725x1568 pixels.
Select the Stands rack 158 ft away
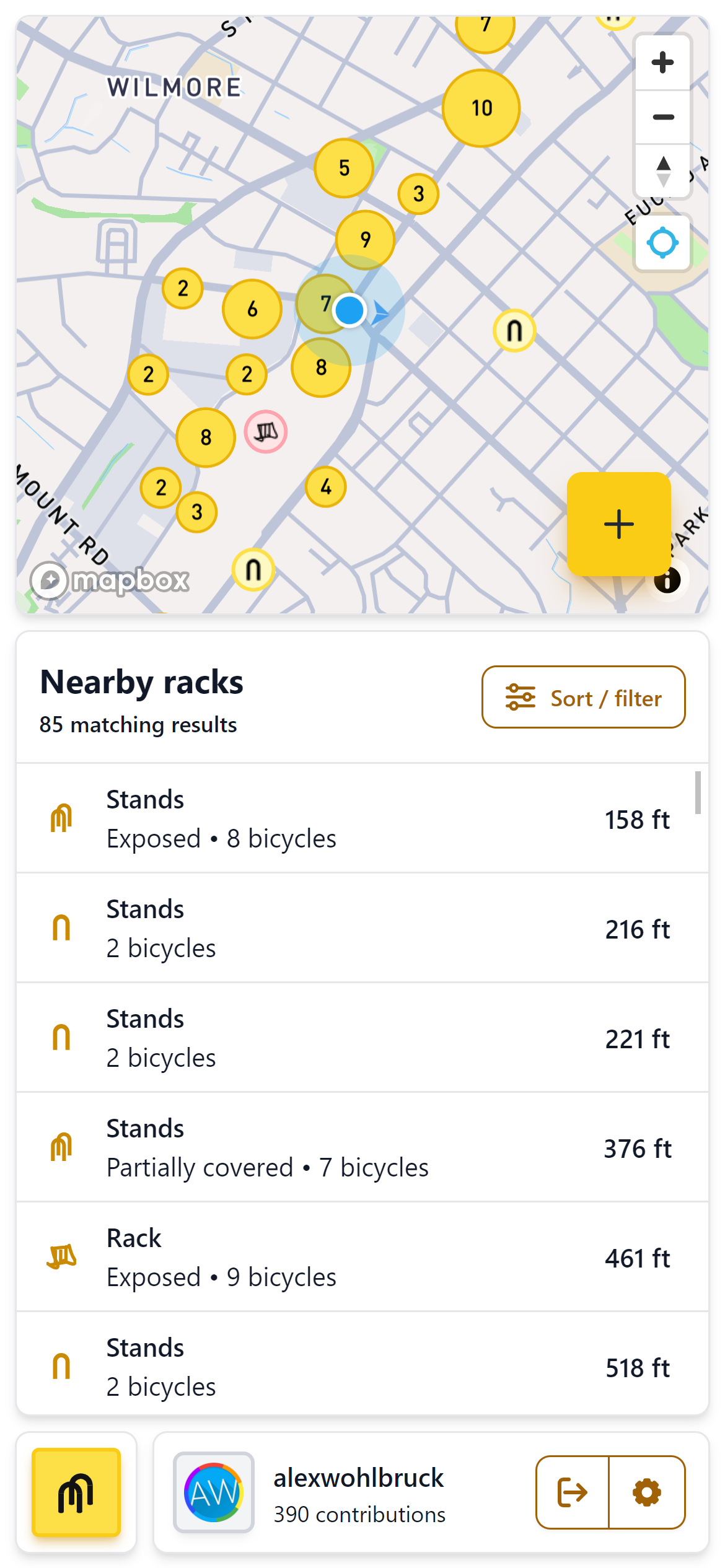[362, 818]
